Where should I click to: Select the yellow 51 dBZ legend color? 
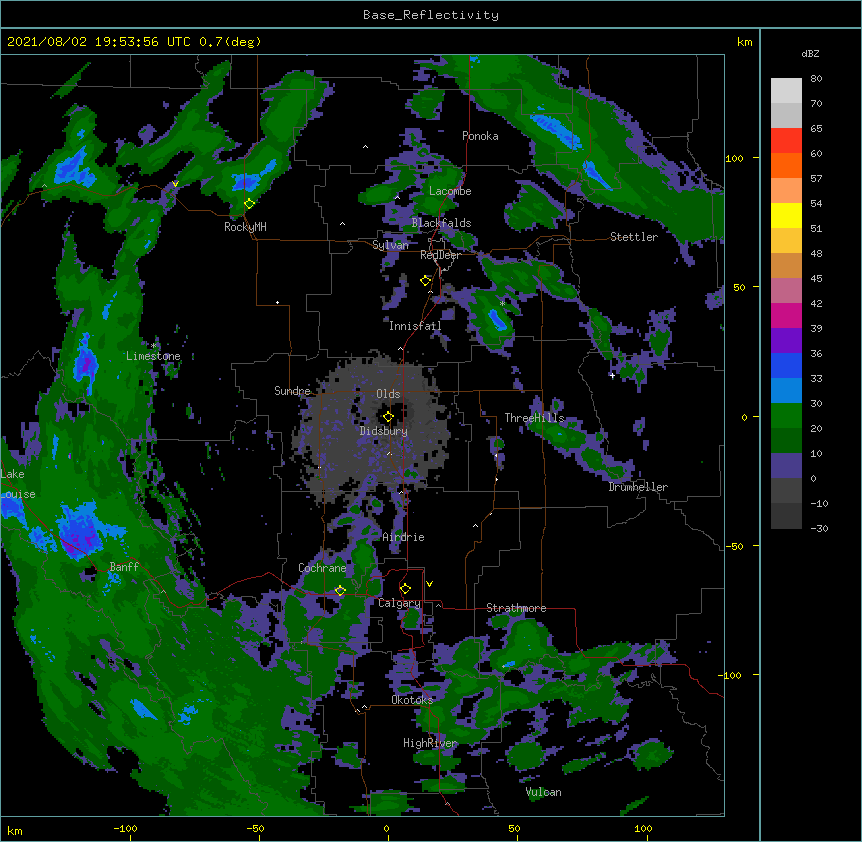[786, 215]
